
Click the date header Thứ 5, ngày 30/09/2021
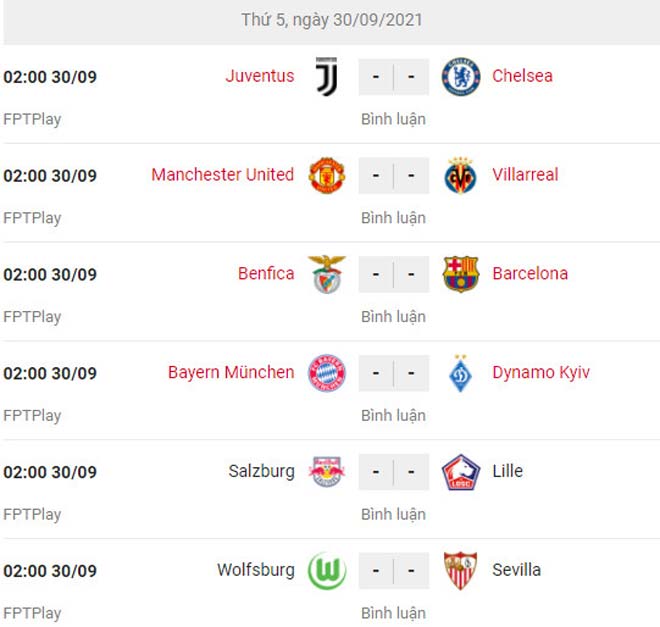click(332, 20)
